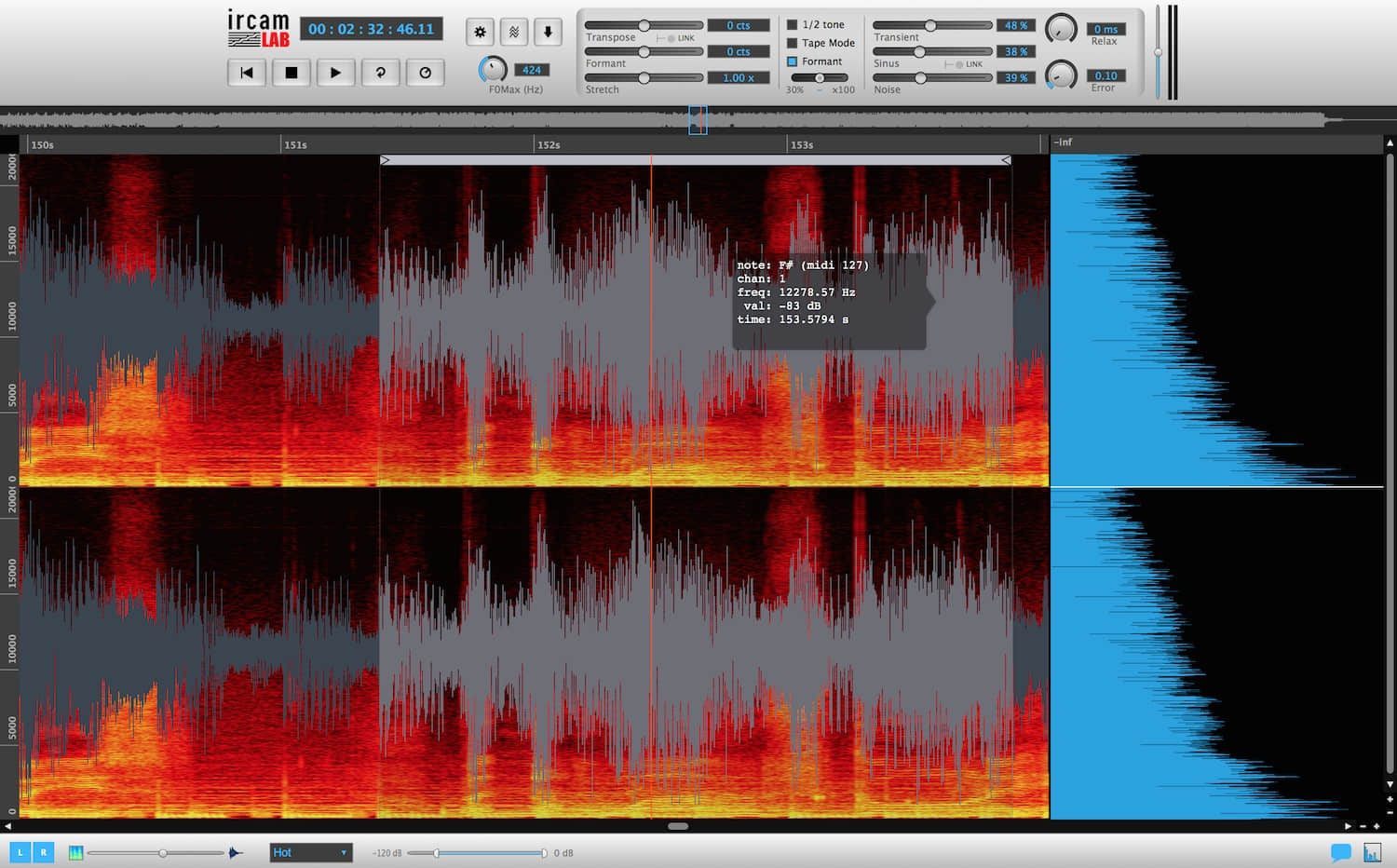The image size is (1397, 868).
Task: Toggle the loop playback button
Action: click(x=380, y=73)
